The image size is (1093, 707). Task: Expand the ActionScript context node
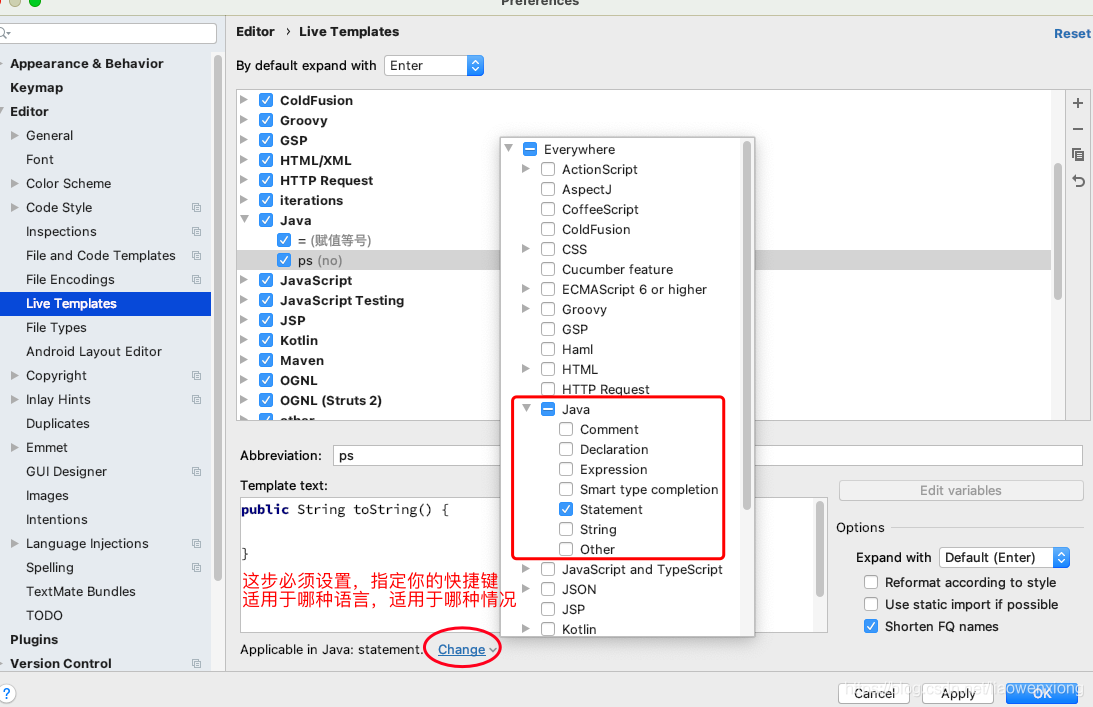click(526, 169)
